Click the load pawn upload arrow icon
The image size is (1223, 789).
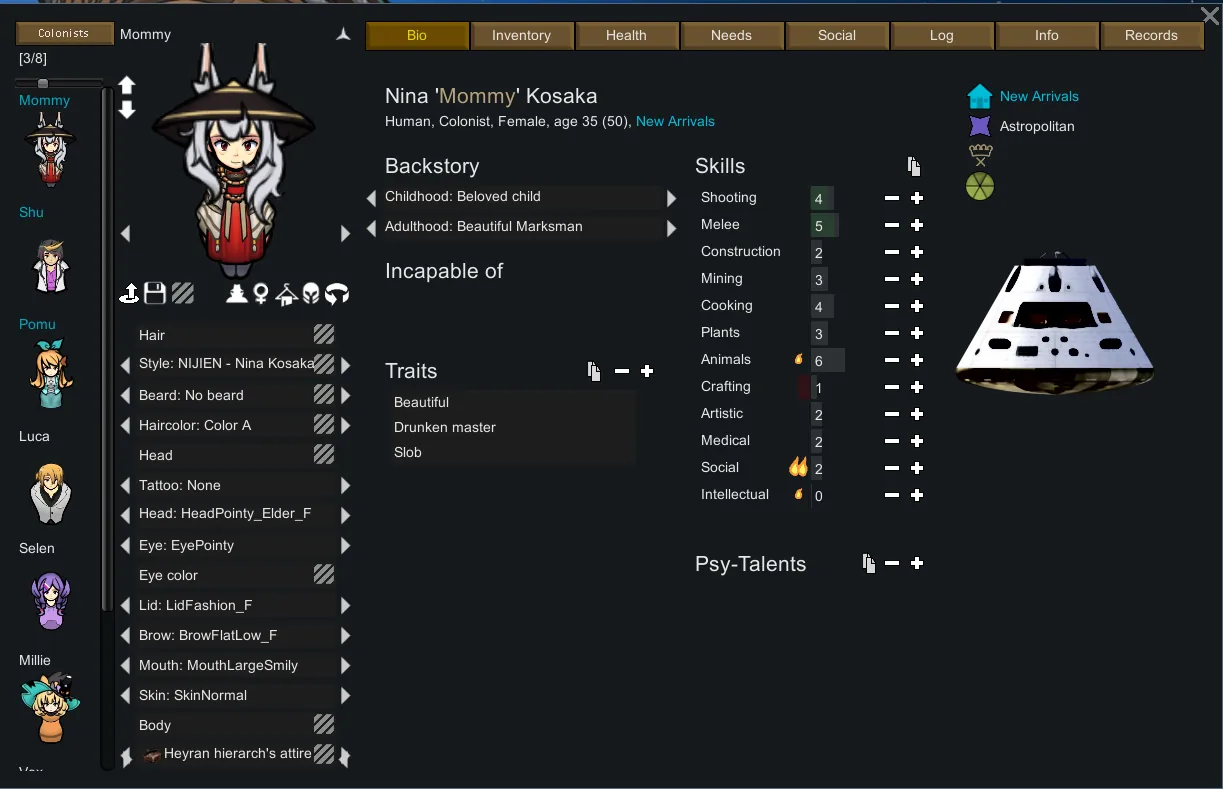click(x=129, y=293)
